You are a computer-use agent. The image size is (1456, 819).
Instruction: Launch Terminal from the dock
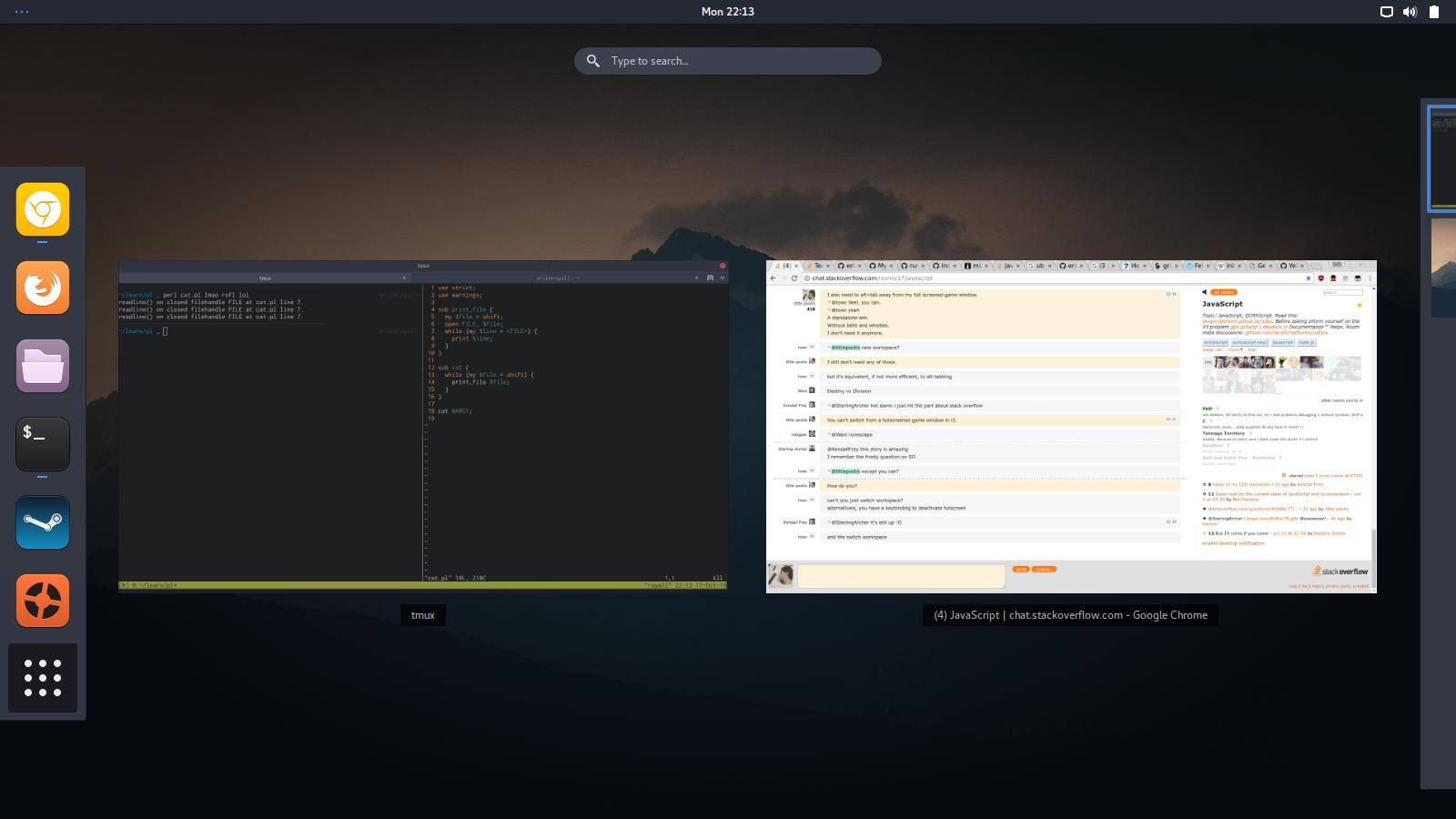(x=43, y=444)
